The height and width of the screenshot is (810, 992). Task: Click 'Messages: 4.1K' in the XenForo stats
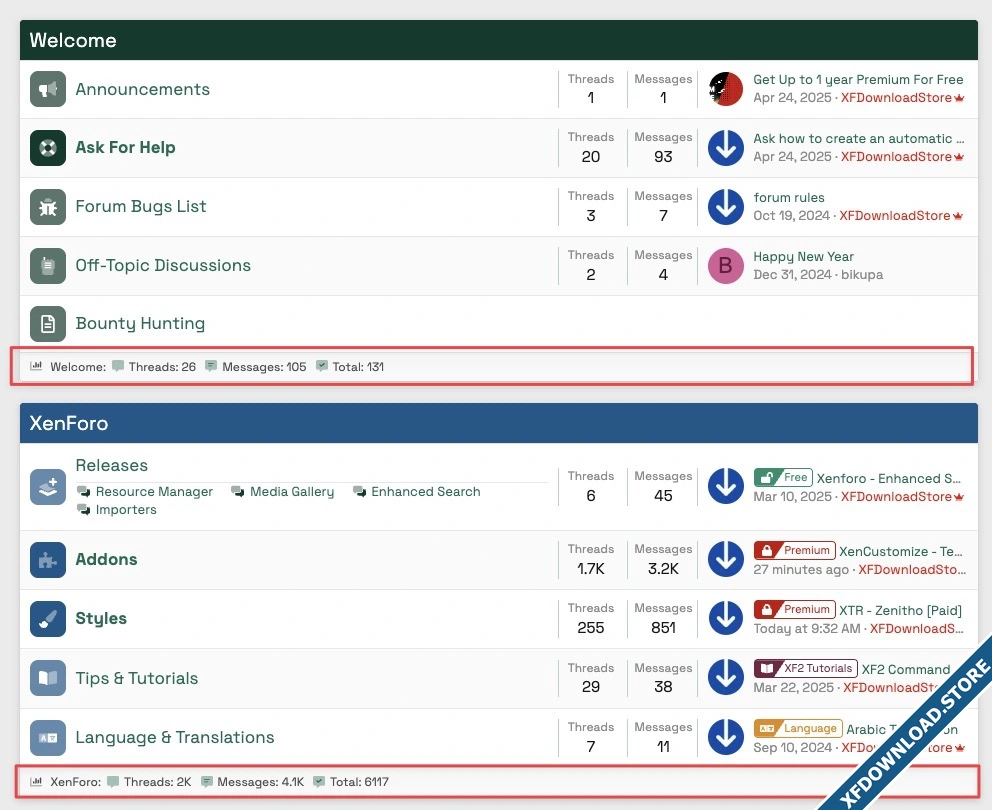click(x=252, y=782)
